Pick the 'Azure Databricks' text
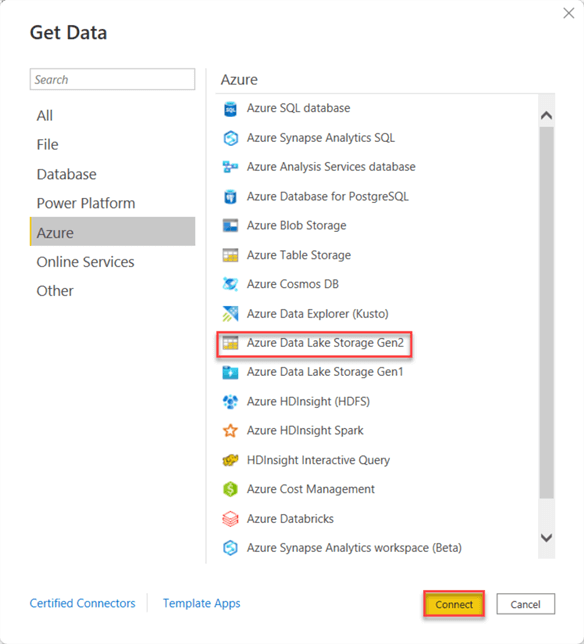This screenshot has width=584, height=644. [x=290, y=519]
